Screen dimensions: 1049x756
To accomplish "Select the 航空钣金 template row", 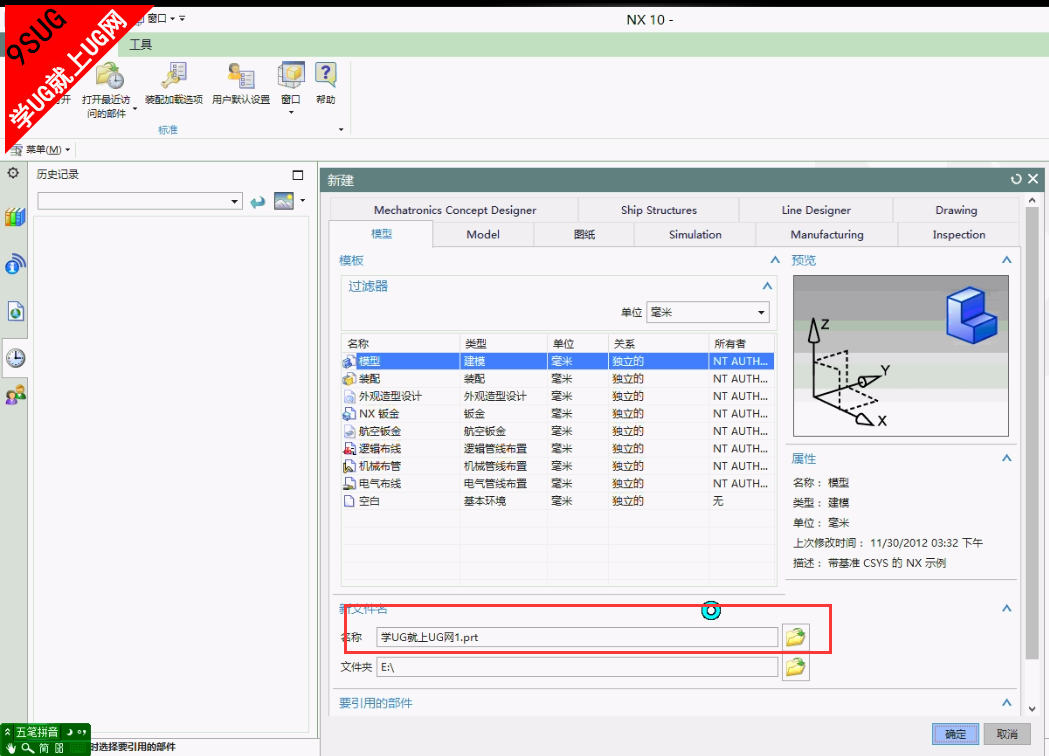I will (558, 431).
